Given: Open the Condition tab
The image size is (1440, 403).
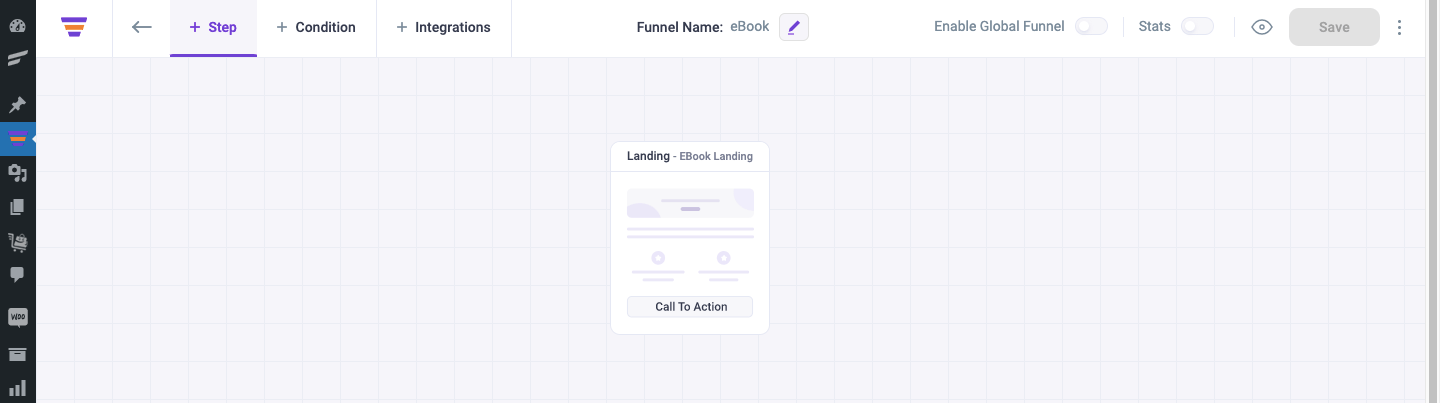Looking at the screenshot, I should click(316, 27).
